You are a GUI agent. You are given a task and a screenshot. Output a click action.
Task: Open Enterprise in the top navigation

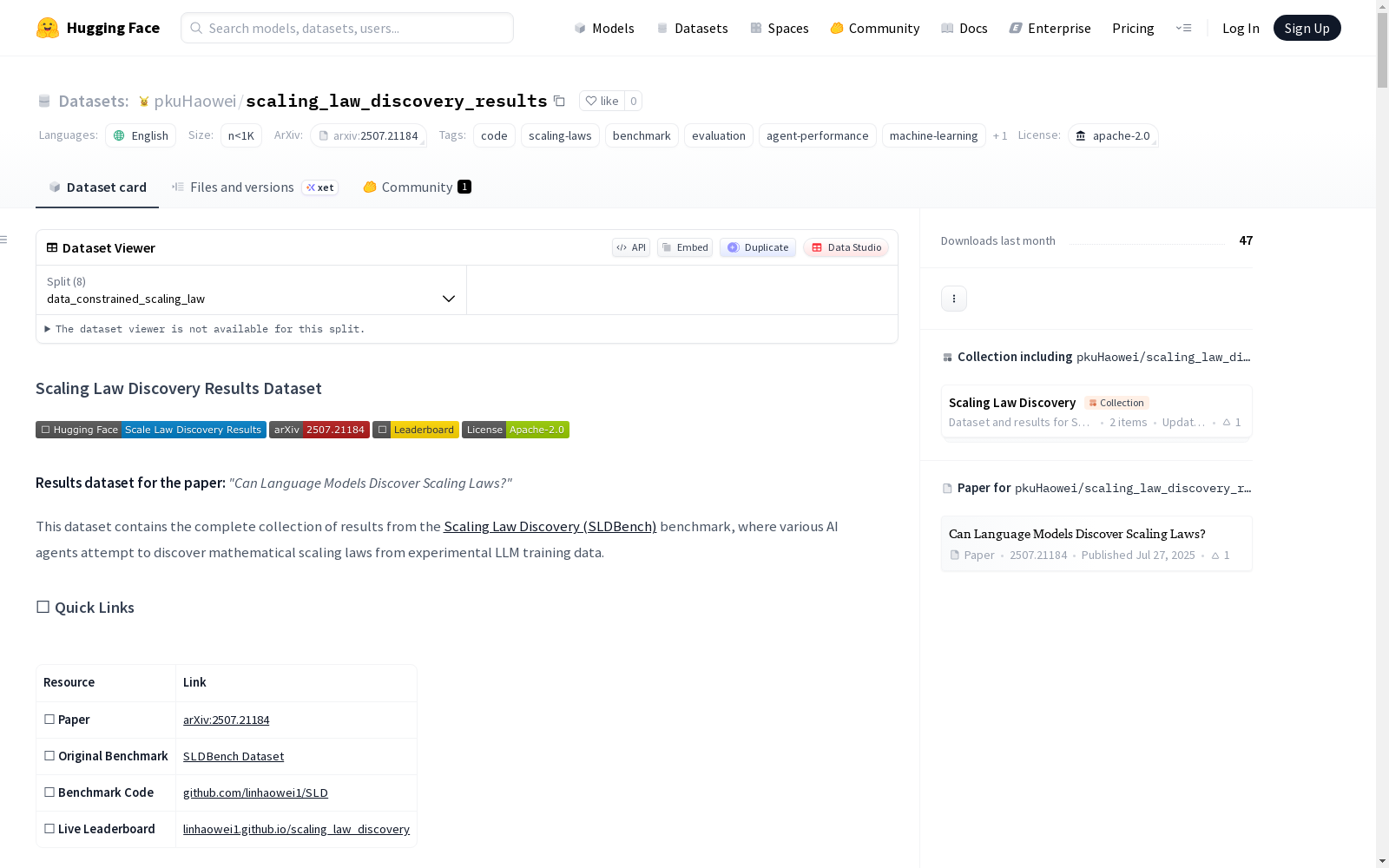(1050, 28)
